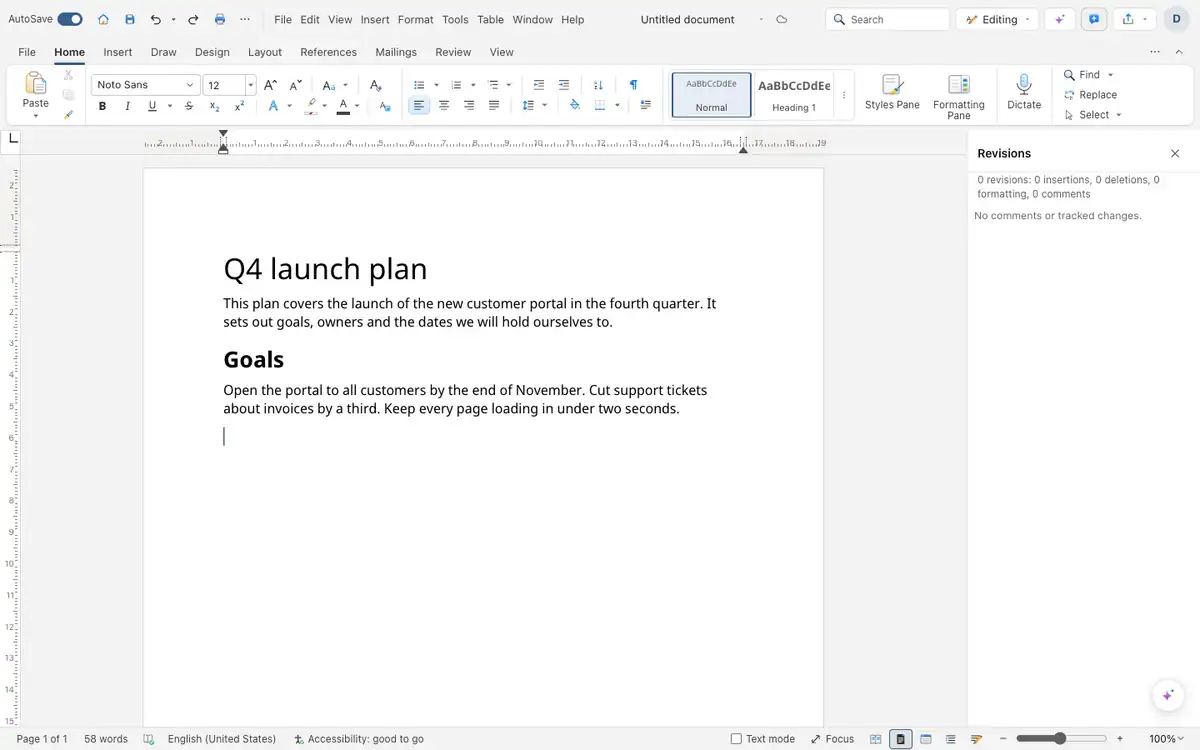Click the Save disk icon in title bar

130,19
